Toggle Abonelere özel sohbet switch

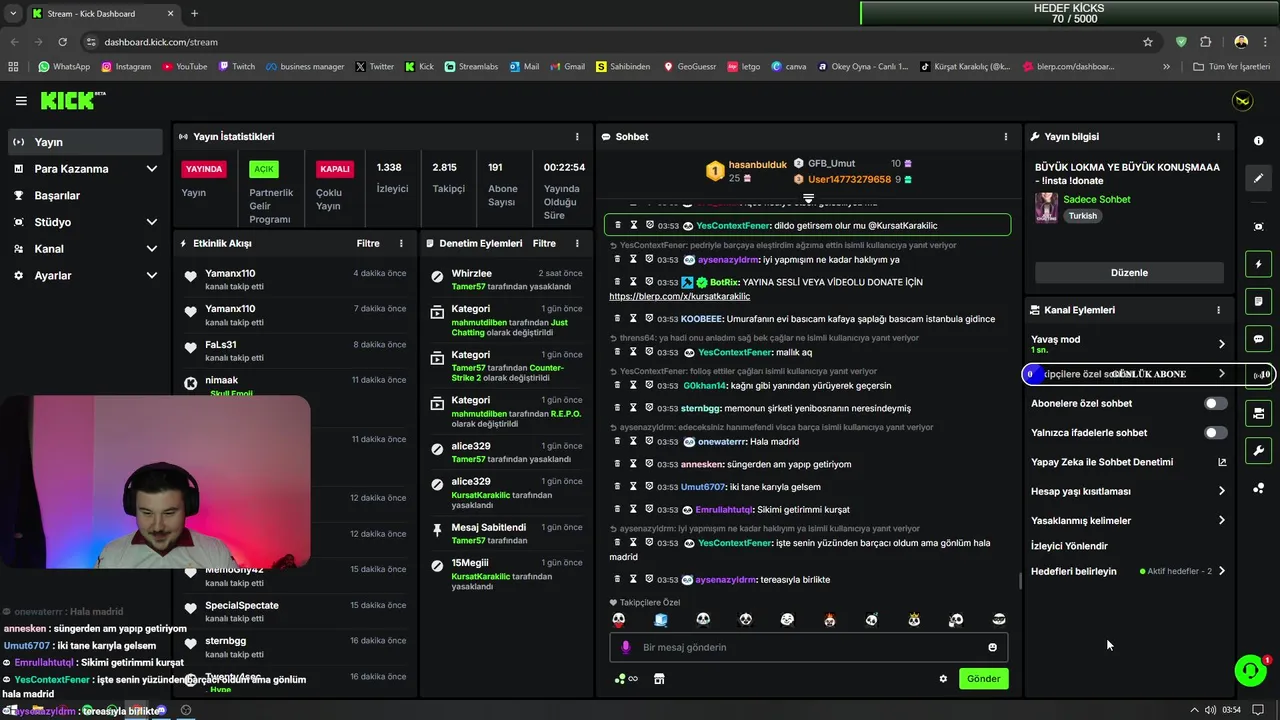coord(1215,403)
